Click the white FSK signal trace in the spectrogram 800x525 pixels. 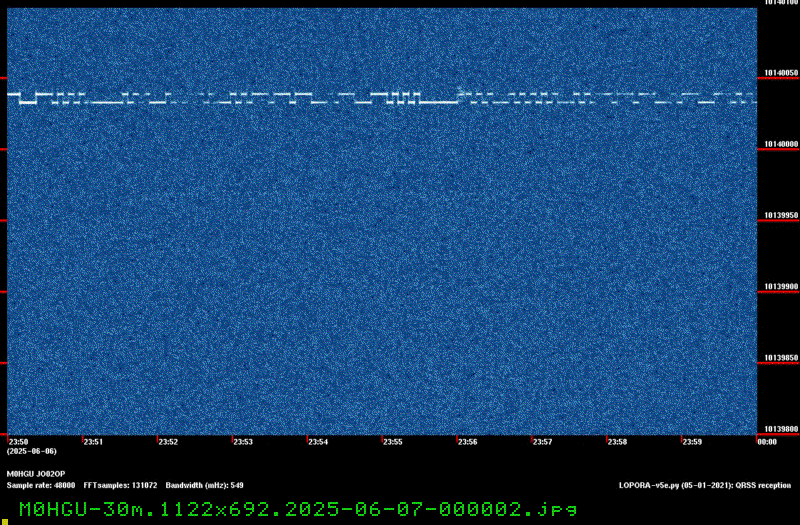[x=382, y=98]
